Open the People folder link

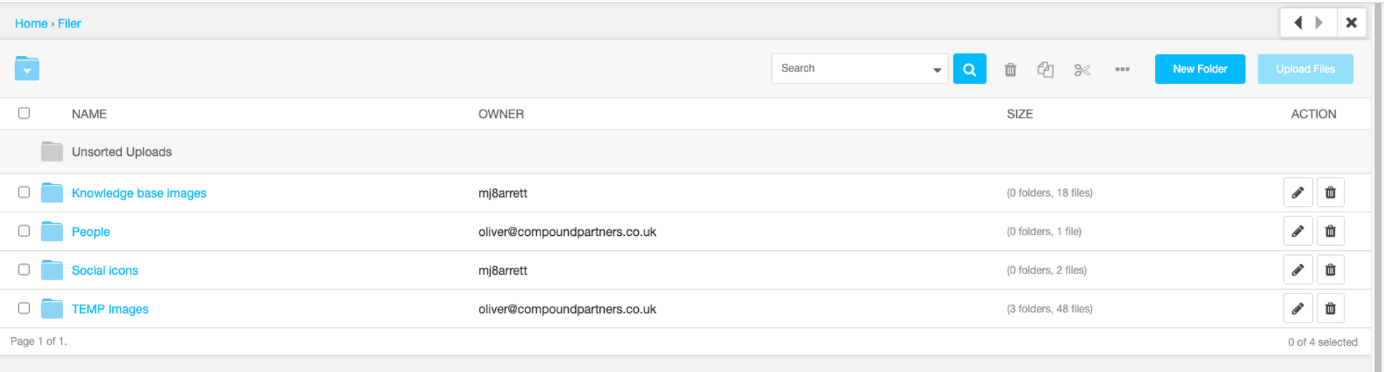click(91, 232)
